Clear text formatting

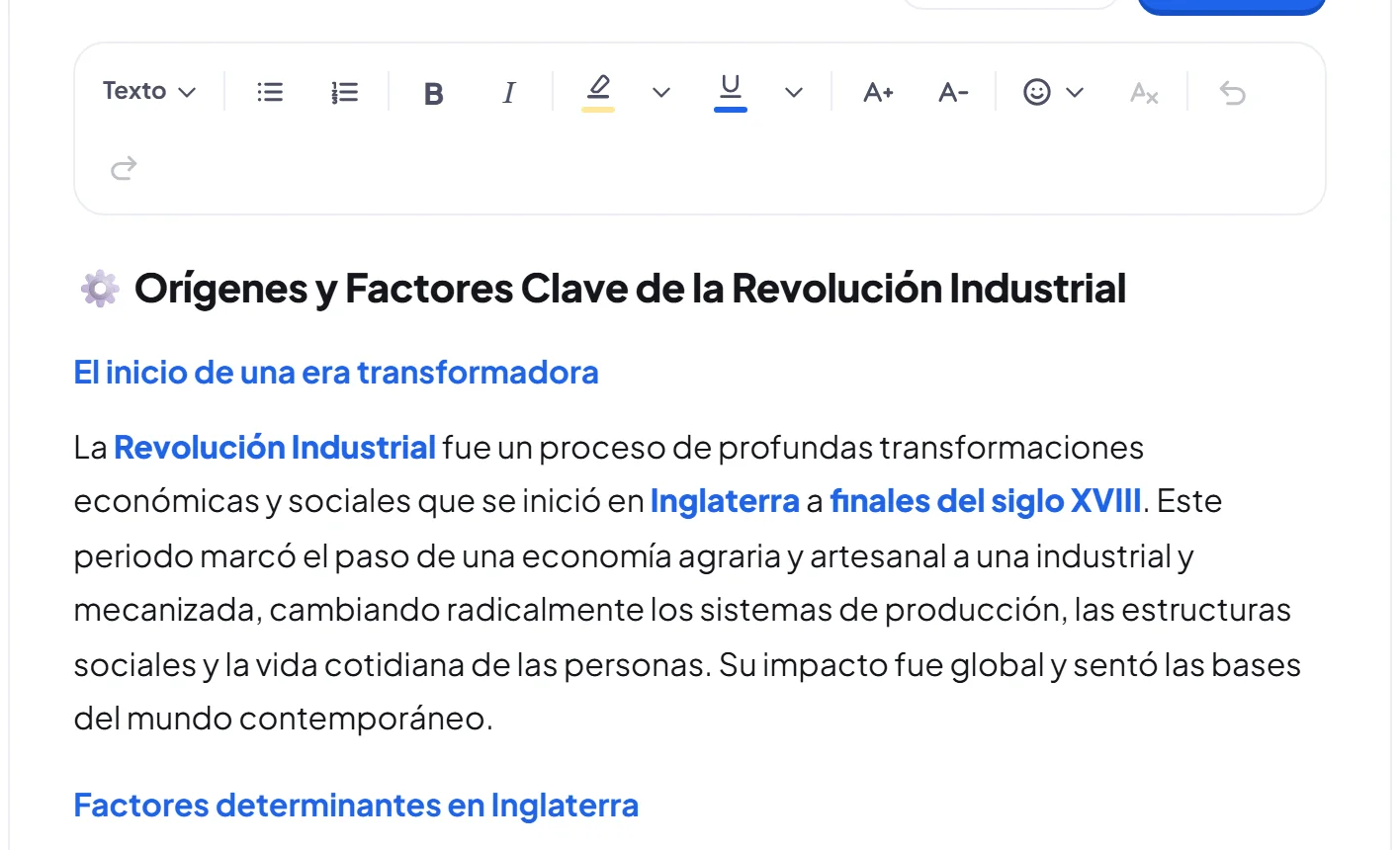(1144, 93)
